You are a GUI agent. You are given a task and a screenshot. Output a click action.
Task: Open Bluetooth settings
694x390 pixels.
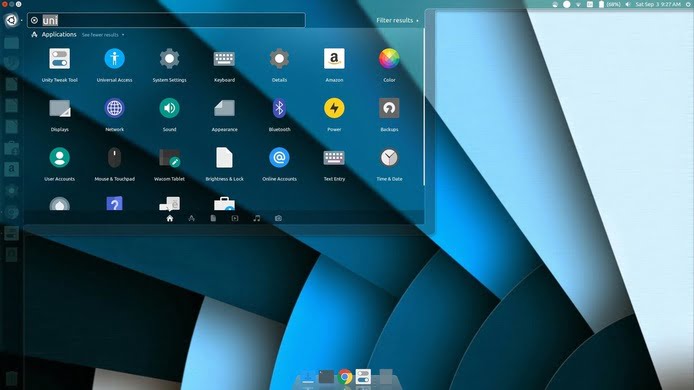click(279, 108)
